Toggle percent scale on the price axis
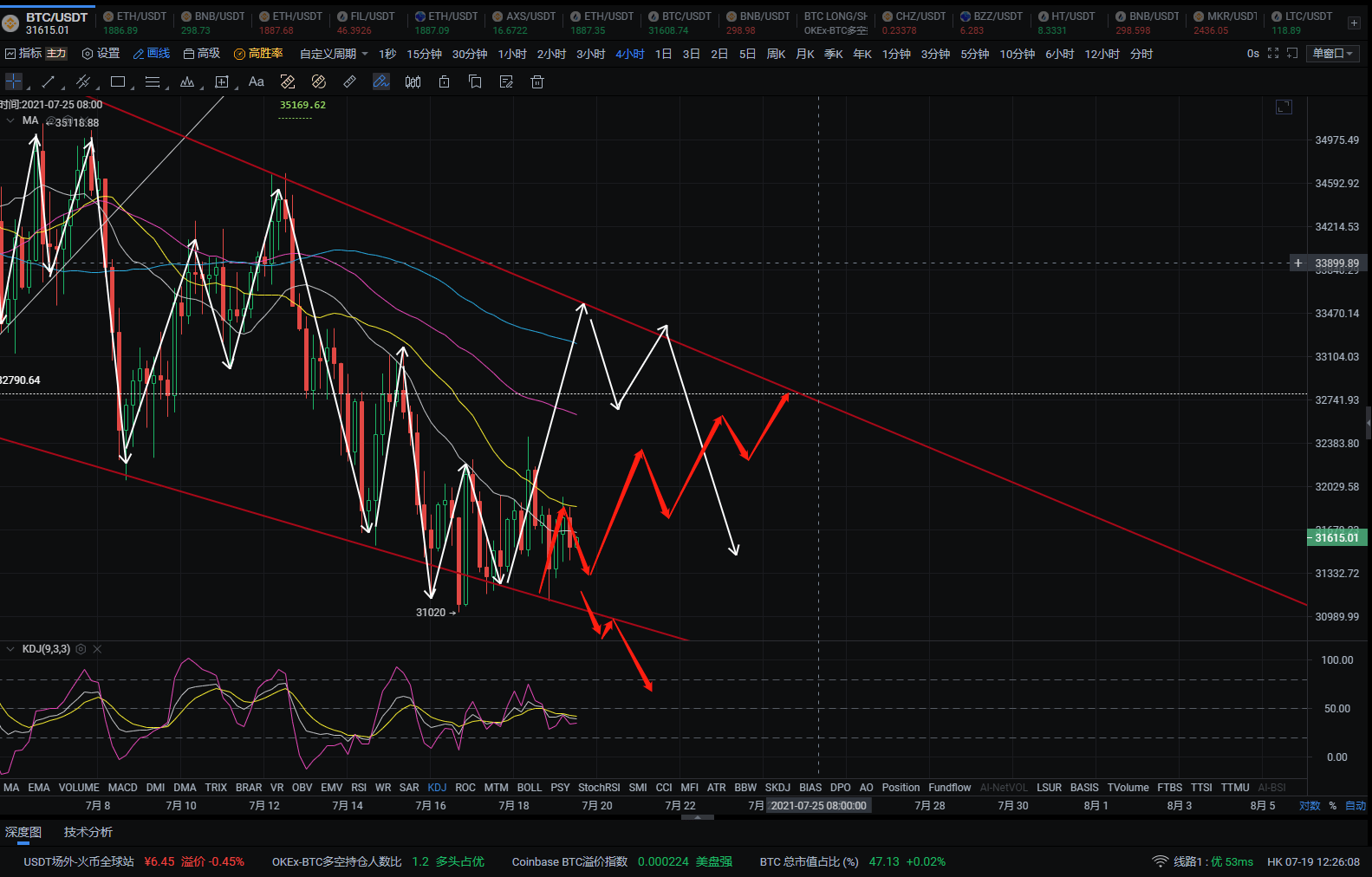Viewport: 1372px width, 877px height. coord(1333,806)
